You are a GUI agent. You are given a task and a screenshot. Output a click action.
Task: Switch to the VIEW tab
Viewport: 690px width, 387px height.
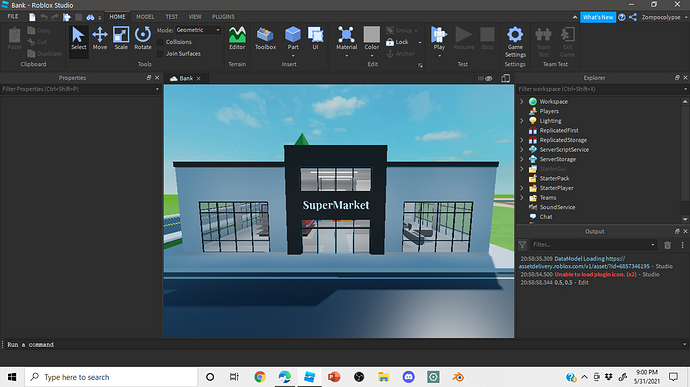195,17
